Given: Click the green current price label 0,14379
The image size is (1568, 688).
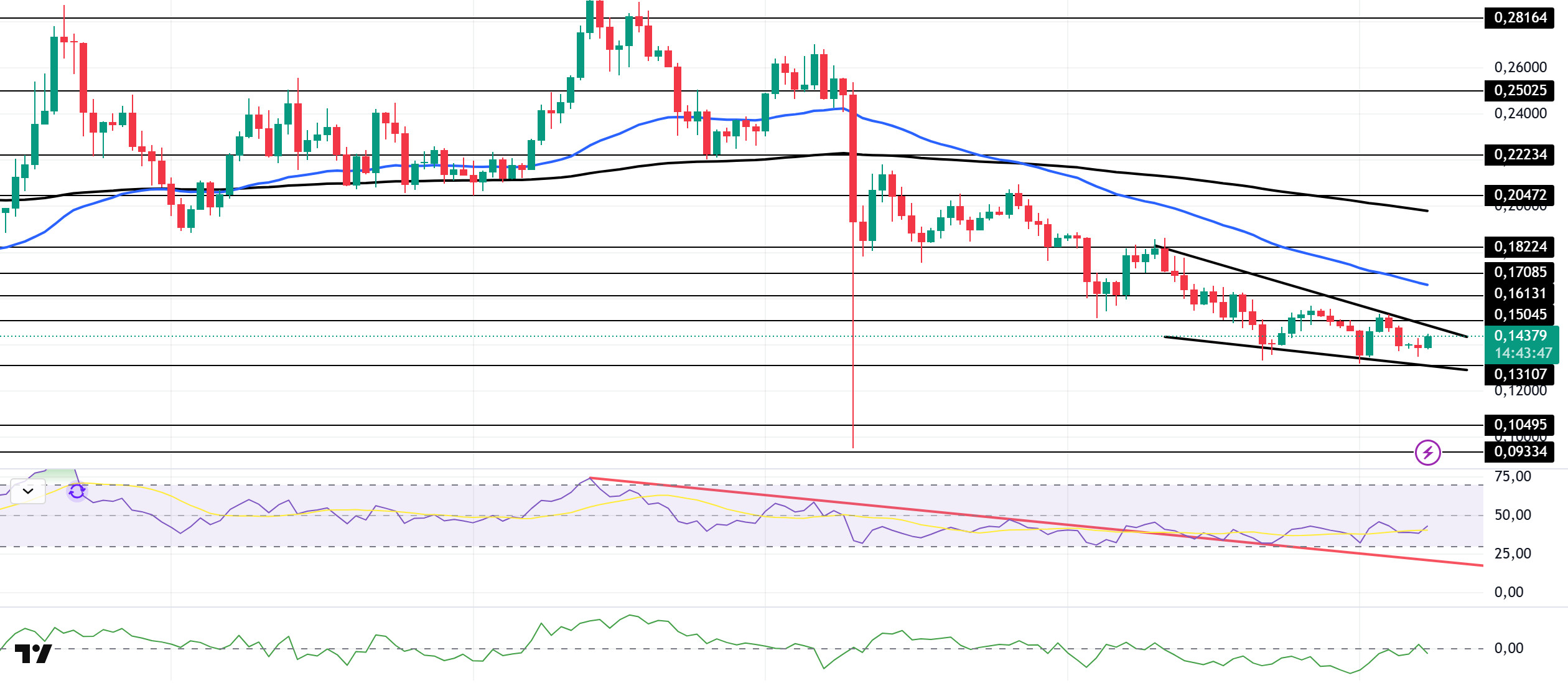Looking at the screenshot, I should pyautogui.click(x=1520, y=336).
